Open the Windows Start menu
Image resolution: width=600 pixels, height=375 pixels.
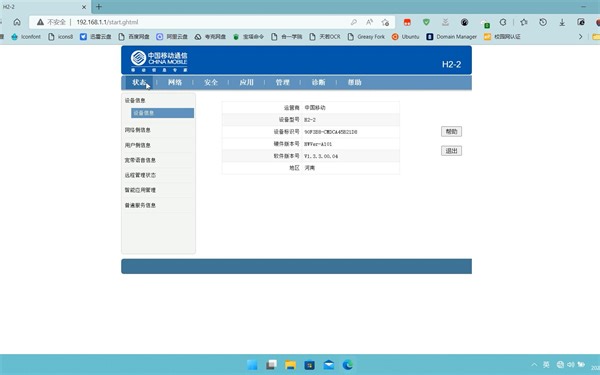pos(252,365)
